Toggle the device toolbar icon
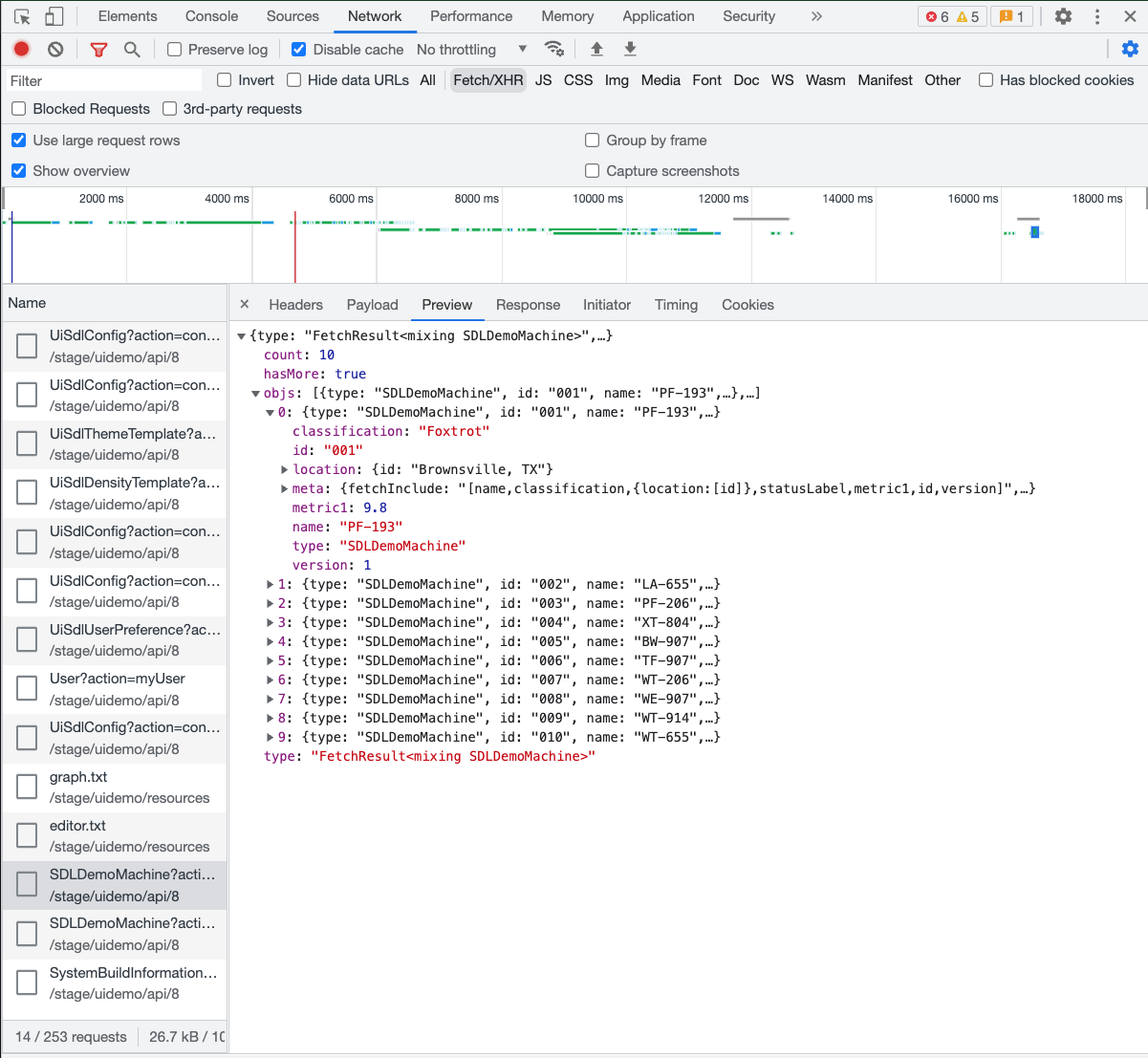Screen dimensions: 1148x1058 [x=54, y=16]
